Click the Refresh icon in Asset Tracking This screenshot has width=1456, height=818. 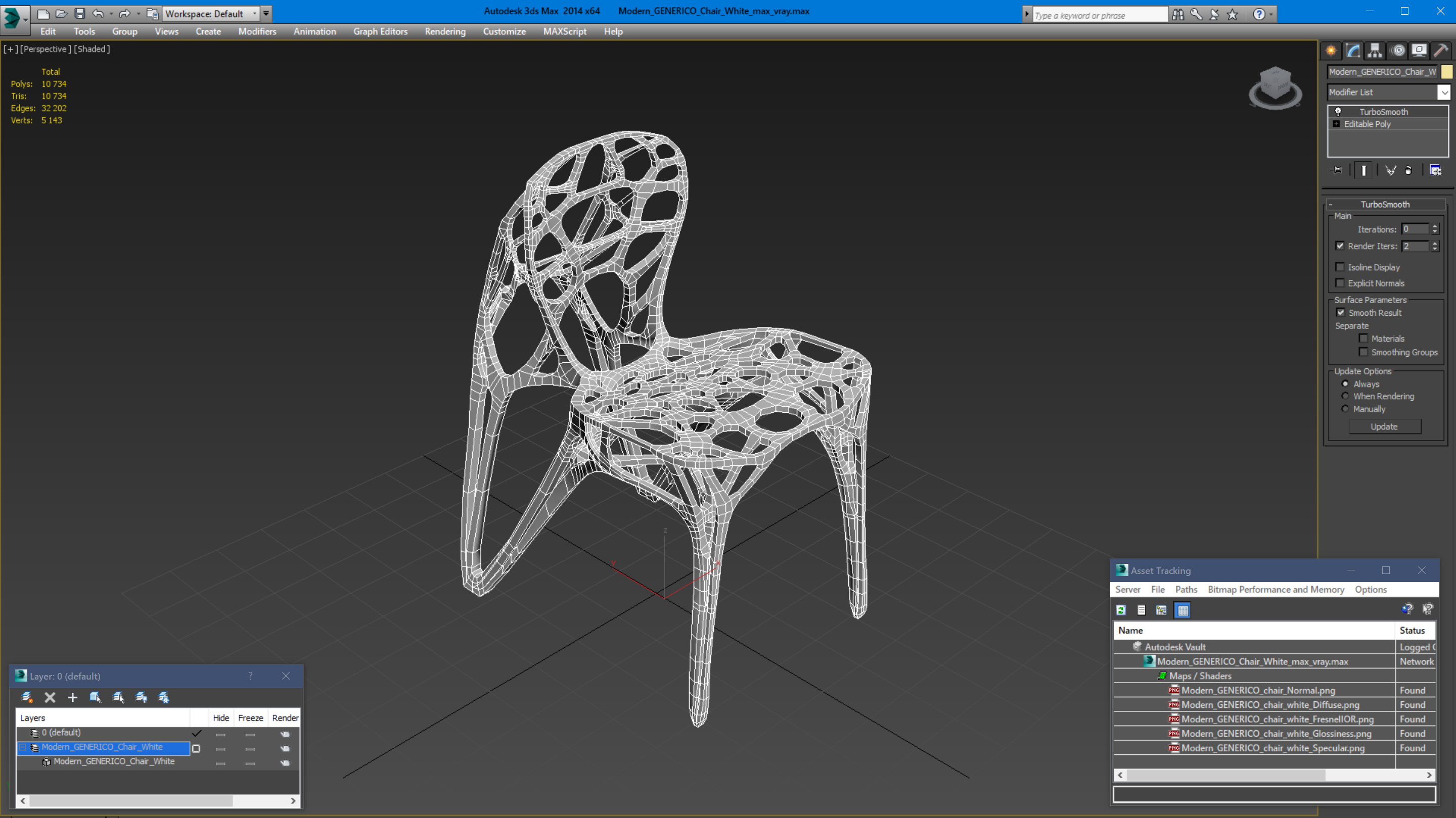[1121, 610]
